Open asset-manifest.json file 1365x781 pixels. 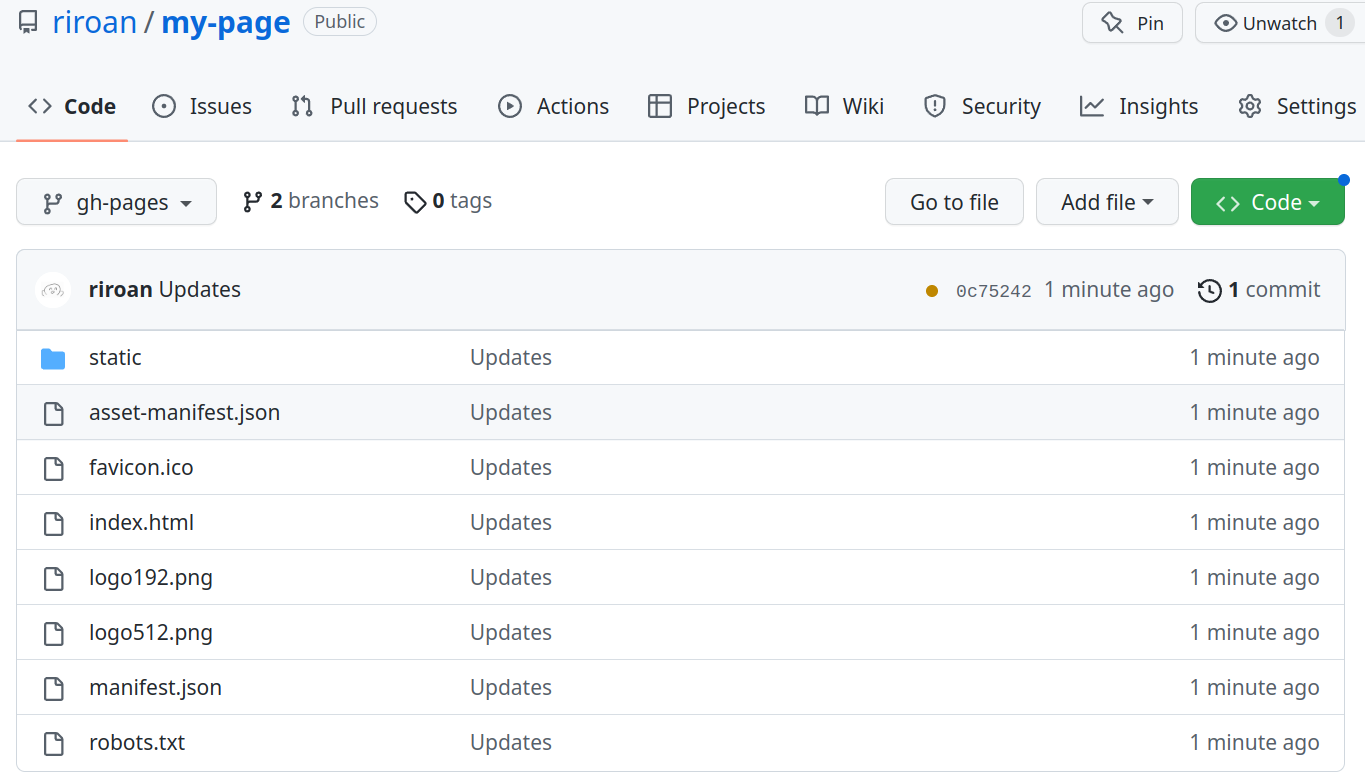(184, 412)
